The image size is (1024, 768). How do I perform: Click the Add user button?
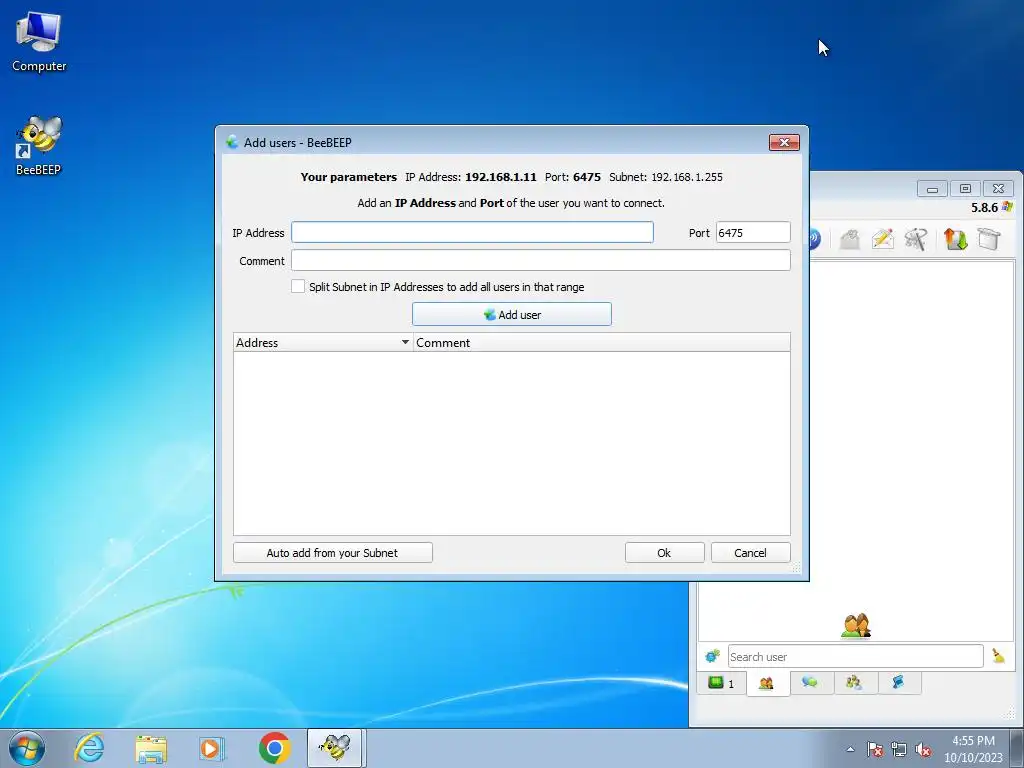pyautogui.click(x=512, y=314)
